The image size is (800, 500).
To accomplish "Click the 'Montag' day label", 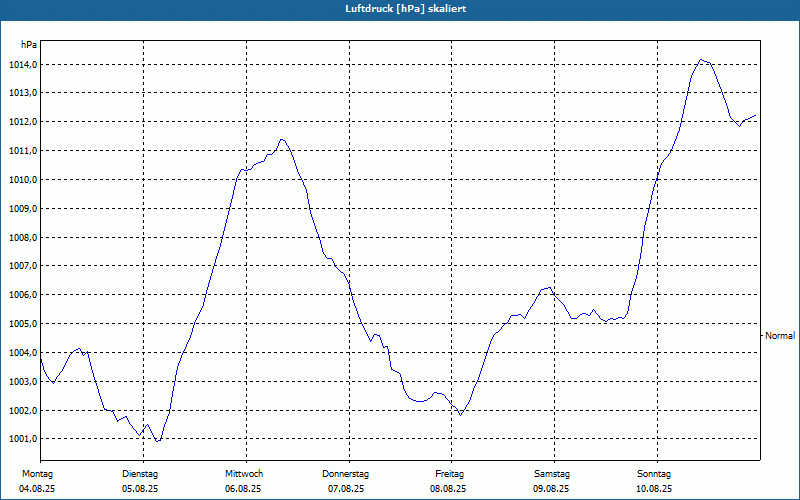I will pyautogui.click(x=37, y=474).
